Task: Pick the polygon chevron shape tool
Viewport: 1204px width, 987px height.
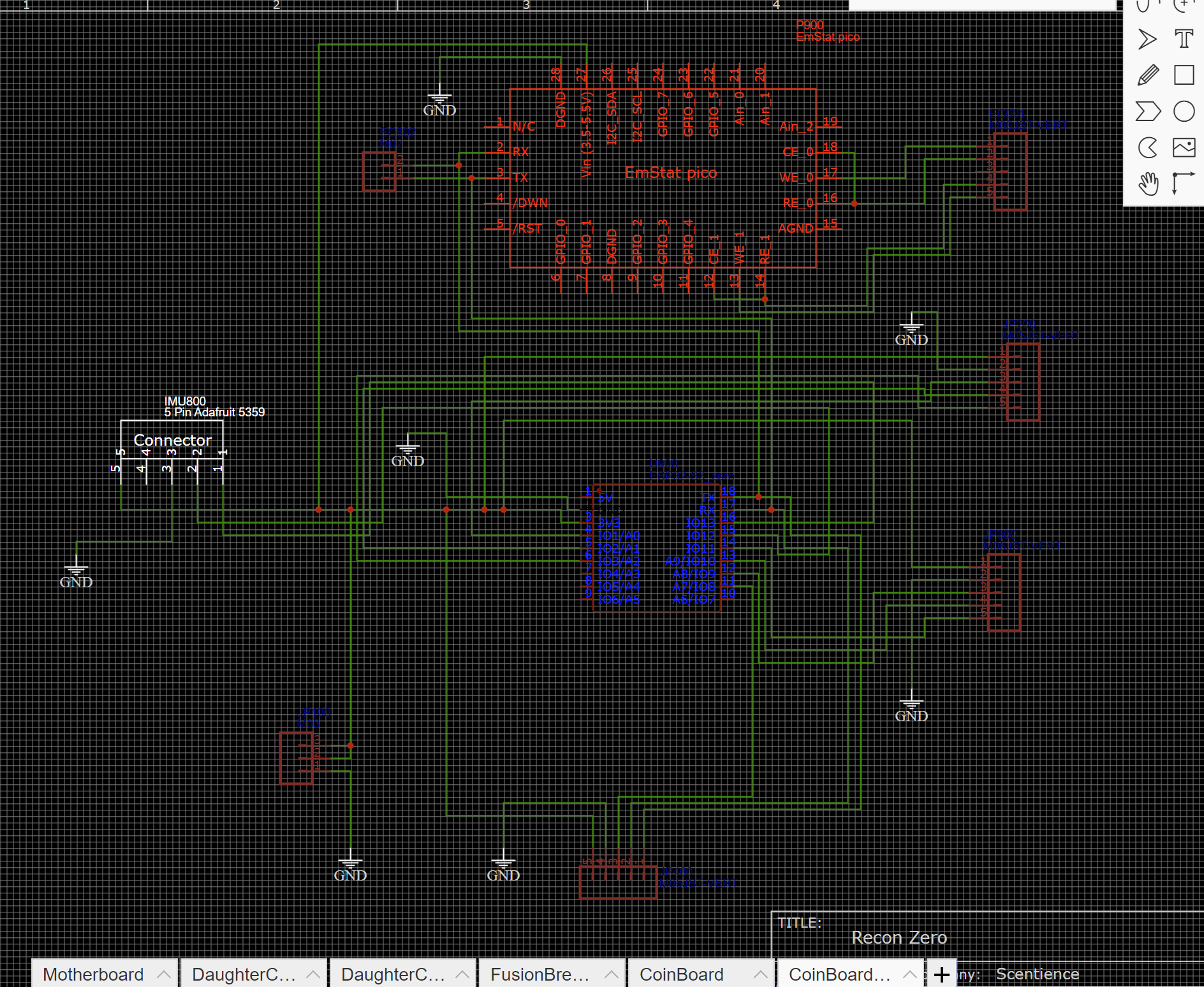Action: point(1147,112)
